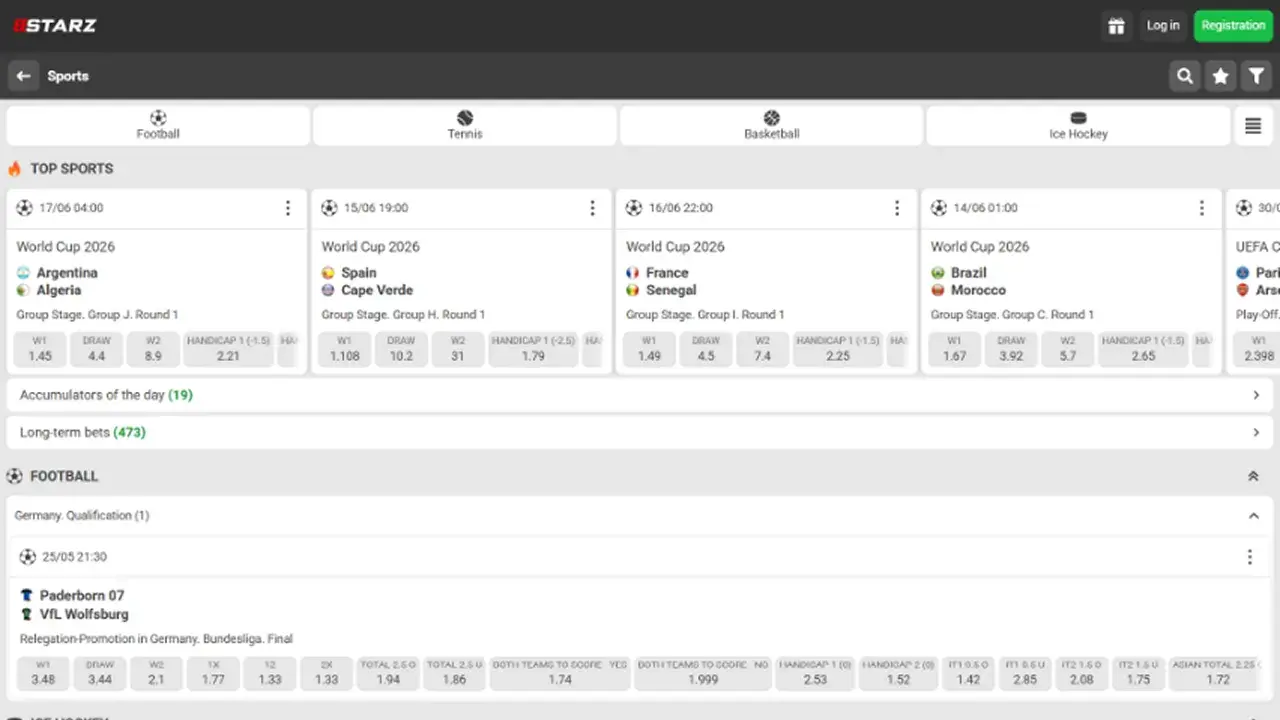Screen dimensions: 1280x720
Task: Click the FOOTBALL section soccer ball icon
Action: [14, 476]
